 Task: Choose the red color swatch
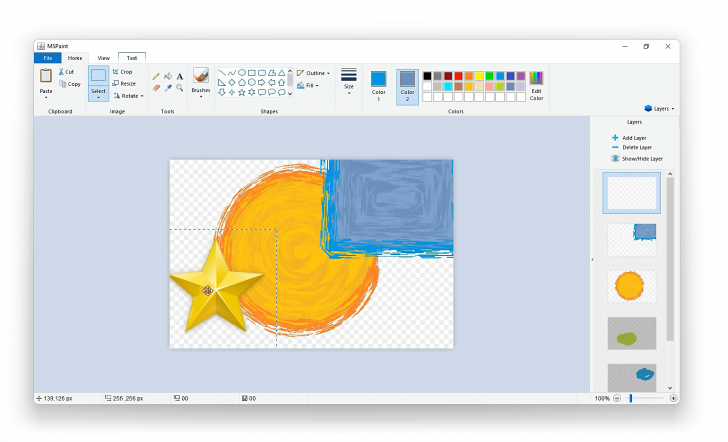click(x=458, y=76)
